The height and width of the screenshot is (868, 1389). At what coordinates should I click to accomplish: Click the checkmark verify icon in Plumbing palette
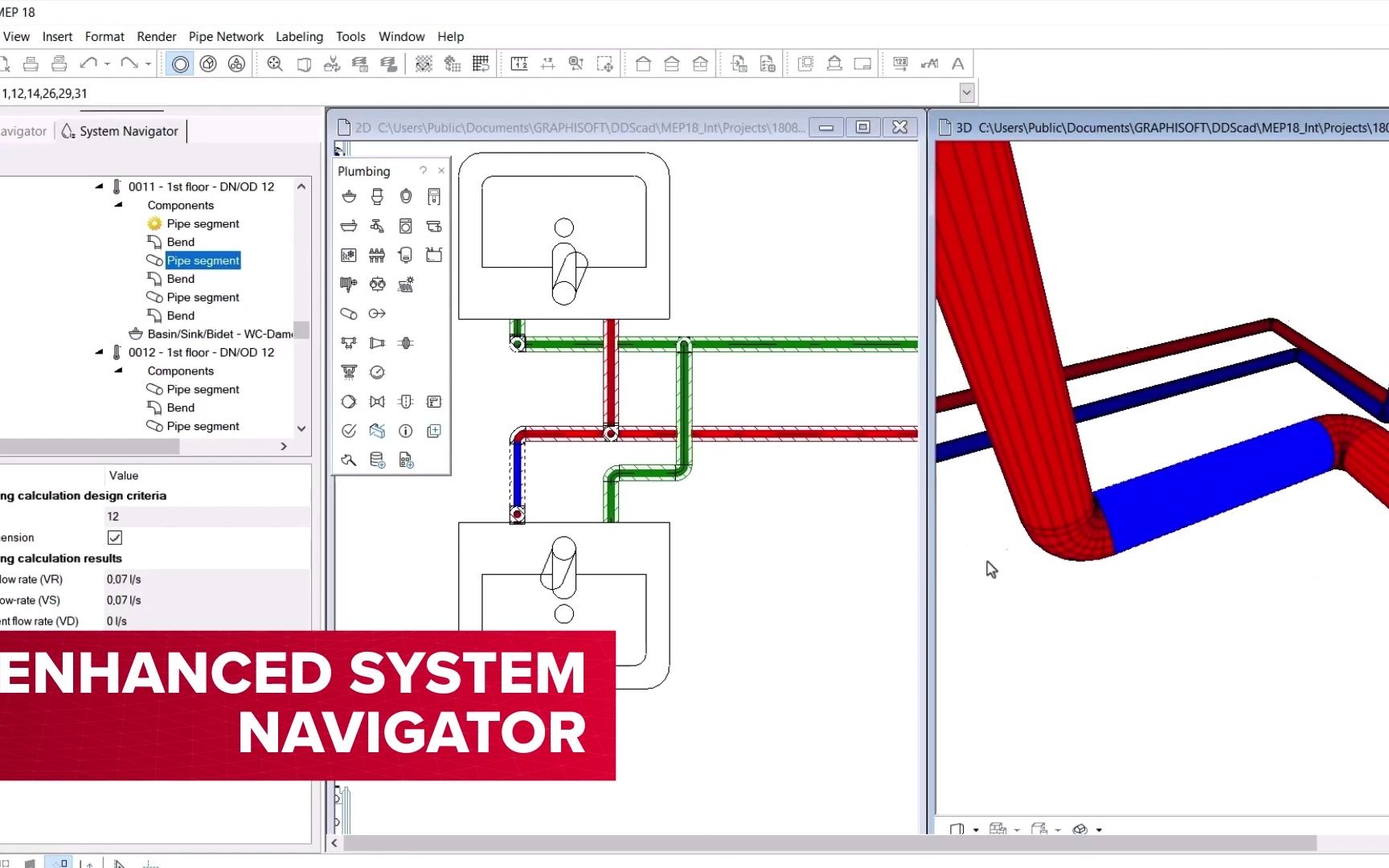point(349,431)
